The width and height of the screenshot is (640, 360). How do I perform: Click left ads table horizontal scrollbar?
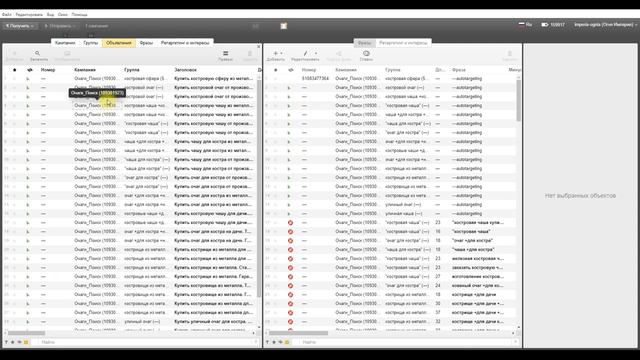27,333
